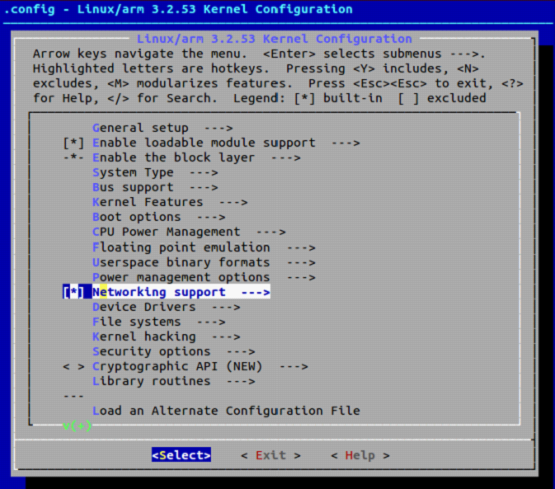Open Floating point emulation submenu
The height and width of the screenshot is (489, 555).
point(204,247)
